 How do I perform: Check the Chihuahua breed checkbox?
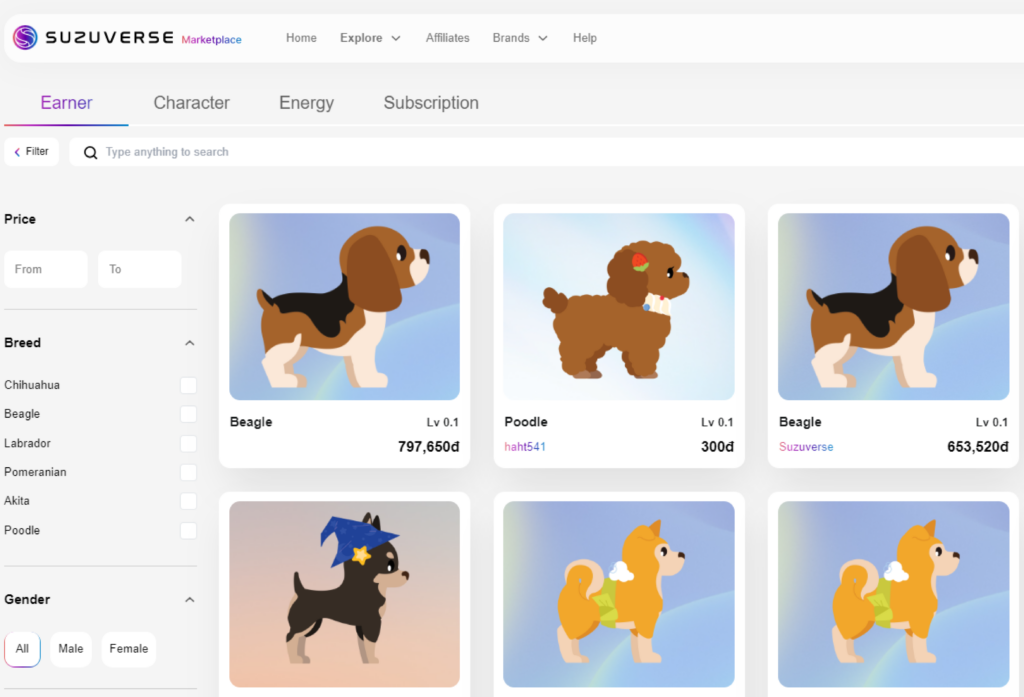pos(188,386)
